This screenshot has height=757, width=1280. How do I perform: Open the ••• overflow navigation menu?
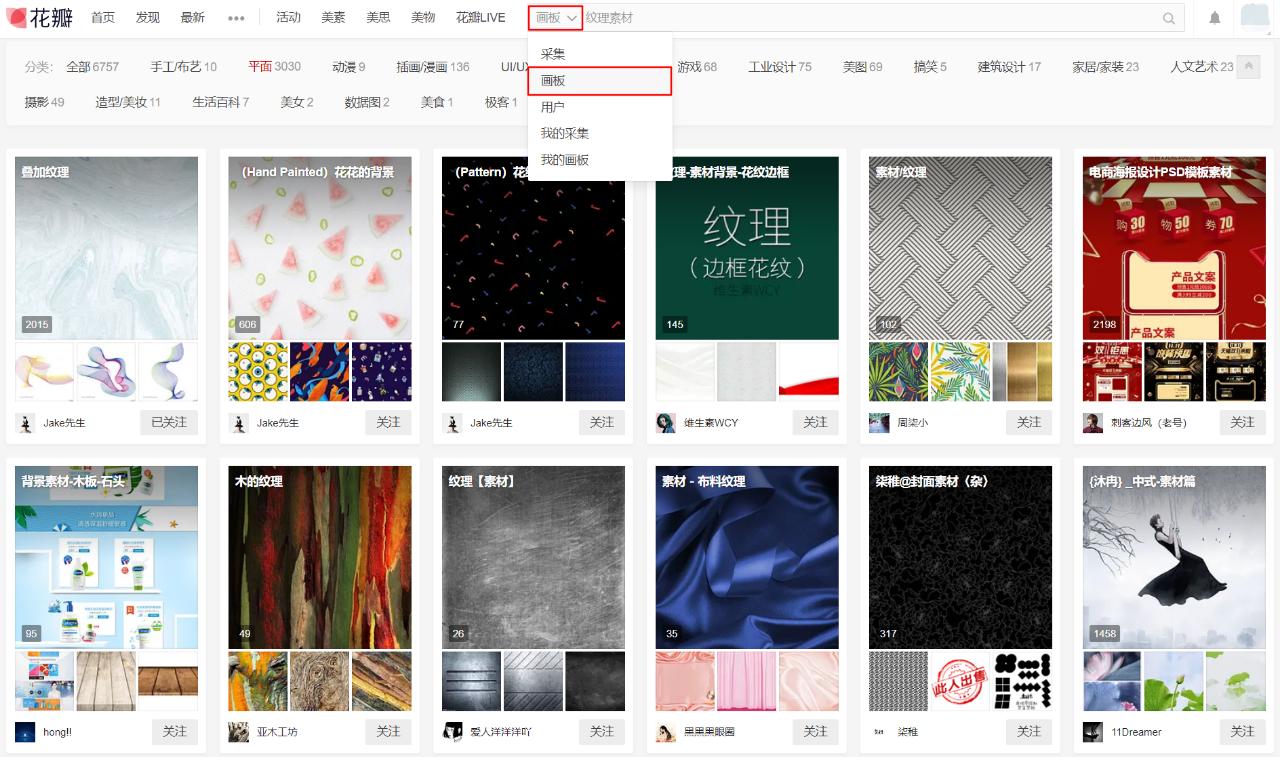point(237,17)
